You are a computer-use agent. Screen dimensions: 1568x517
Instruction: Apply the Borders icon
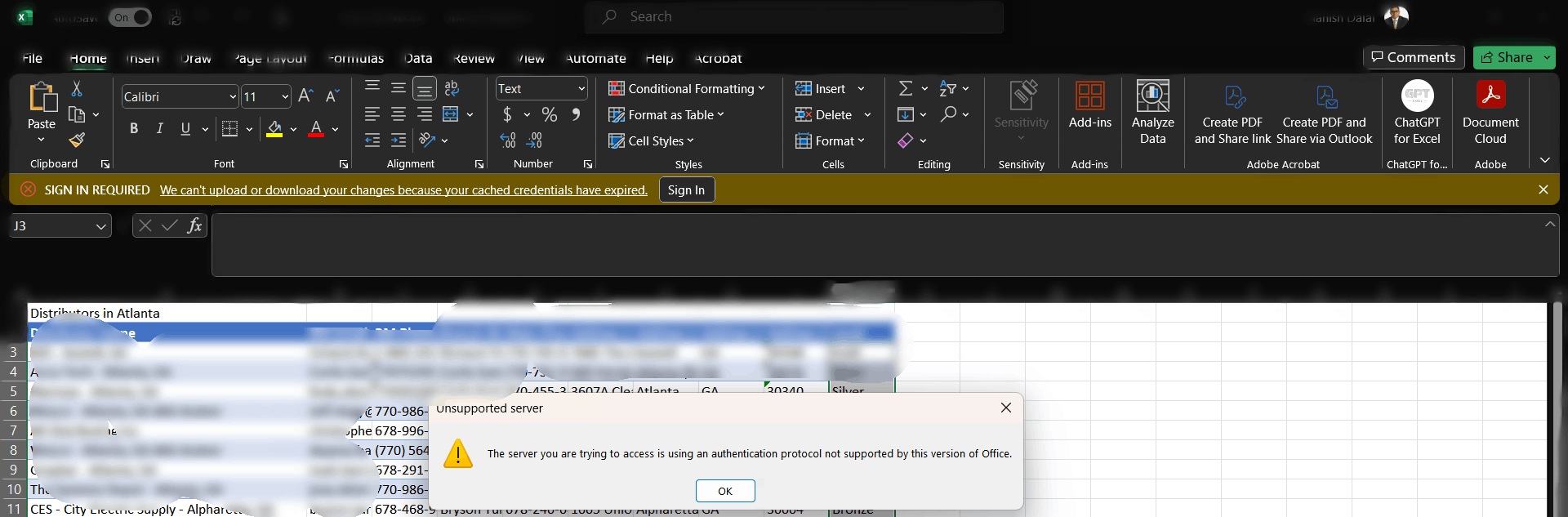point(229,128)
